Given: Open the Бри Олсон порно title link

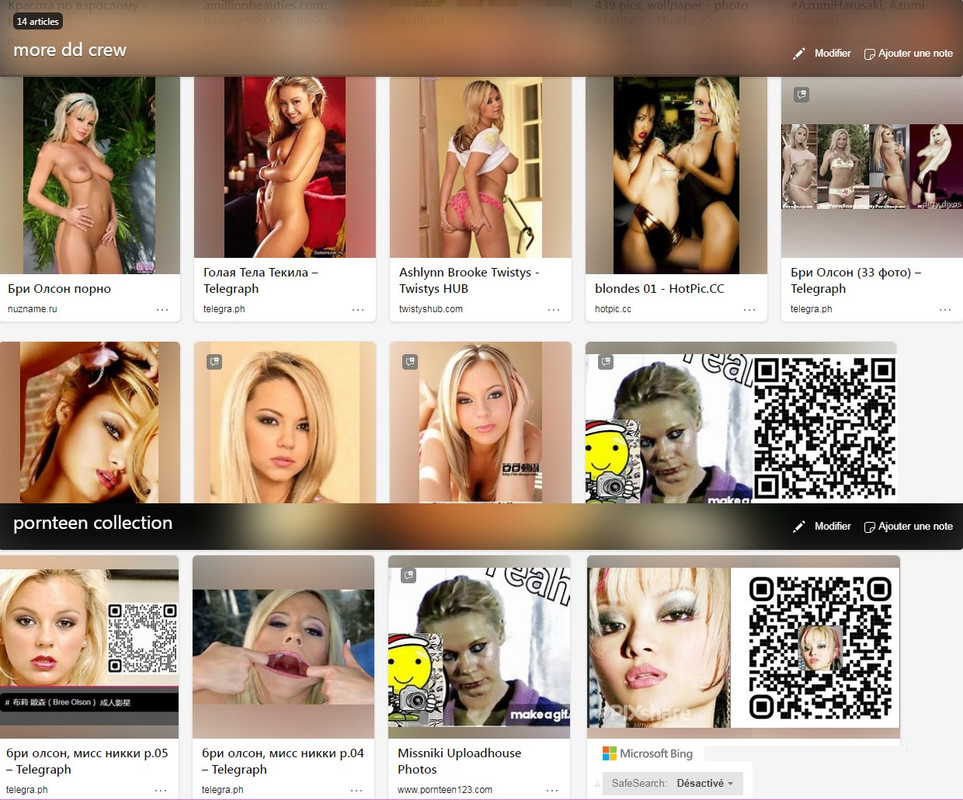Looking at the screenshot, I should pos(60,289).
